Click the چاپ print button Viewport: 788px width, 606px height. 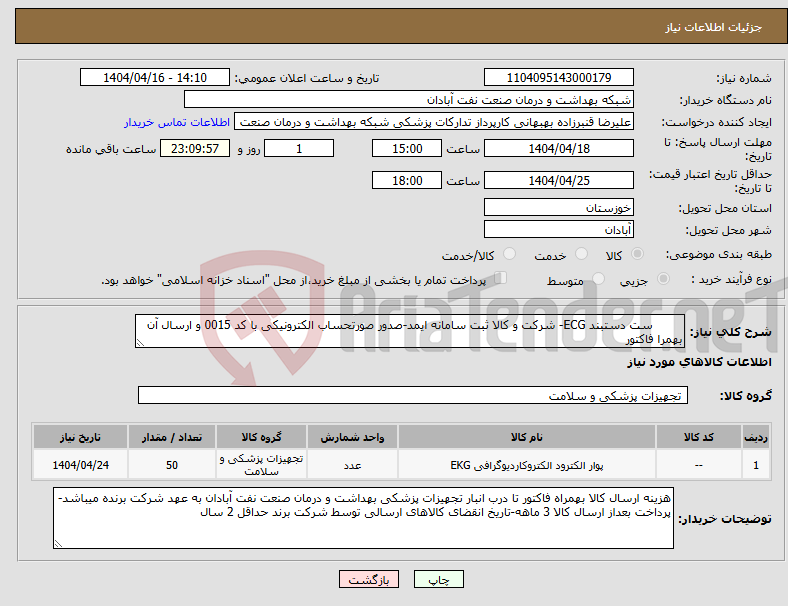pos(439,579)
